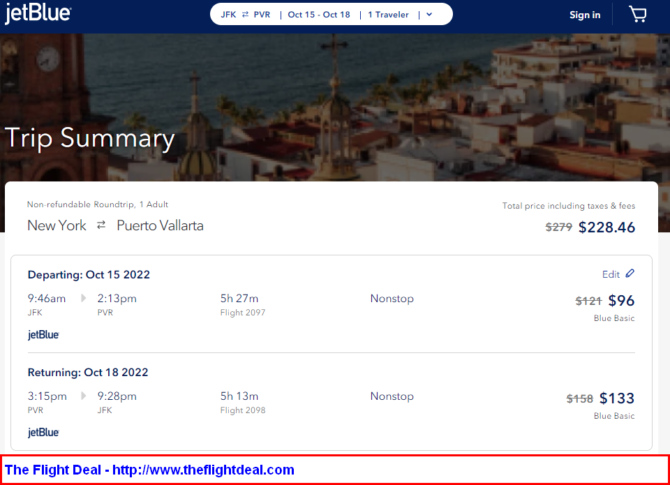The height and width of the screenshot is (485, 670).
Task: Click 9:46am departure time
Action: click(x=47, y=298)
